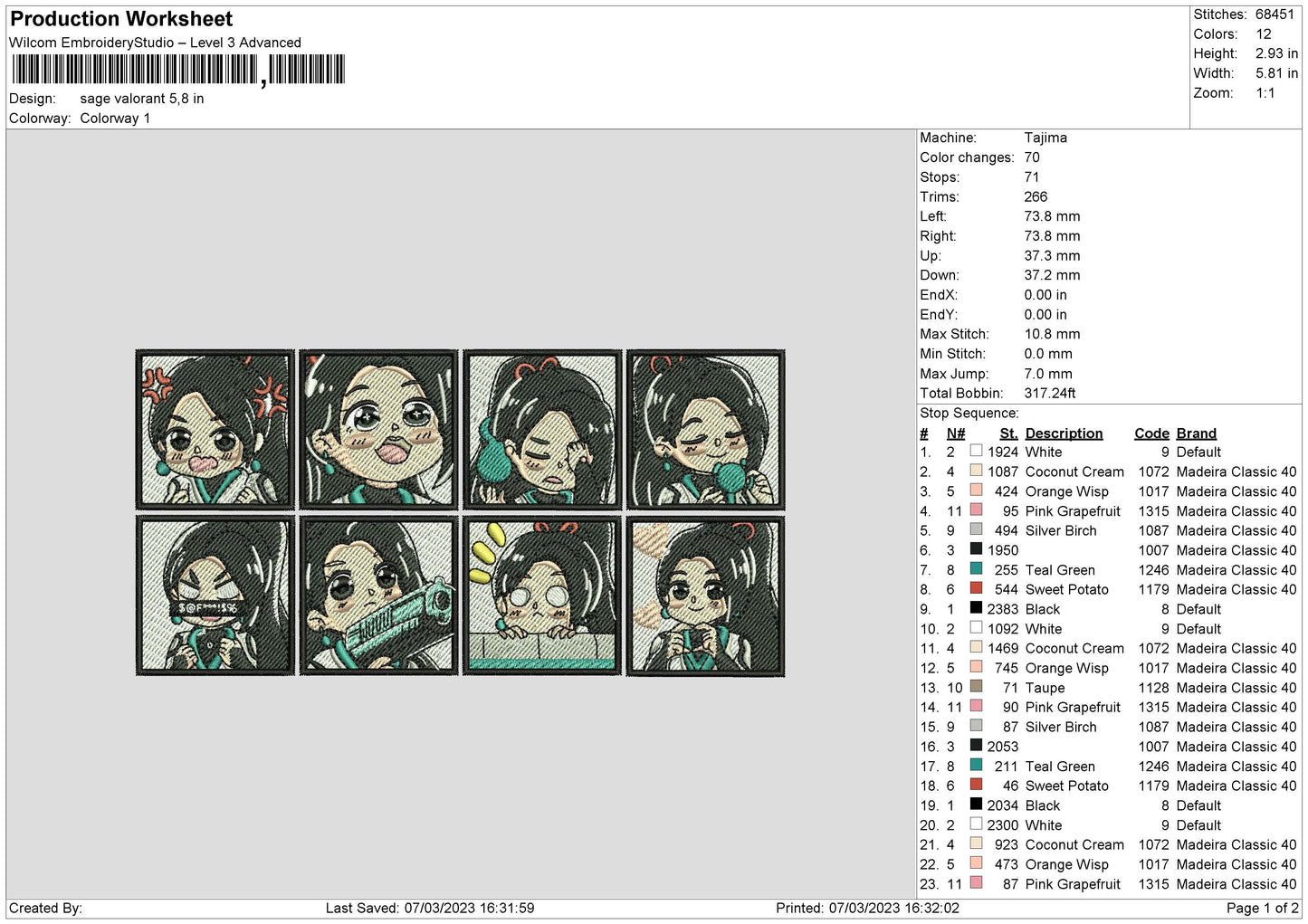
Task: Click the Taupe color swatch in row 13
Action: 976,687
